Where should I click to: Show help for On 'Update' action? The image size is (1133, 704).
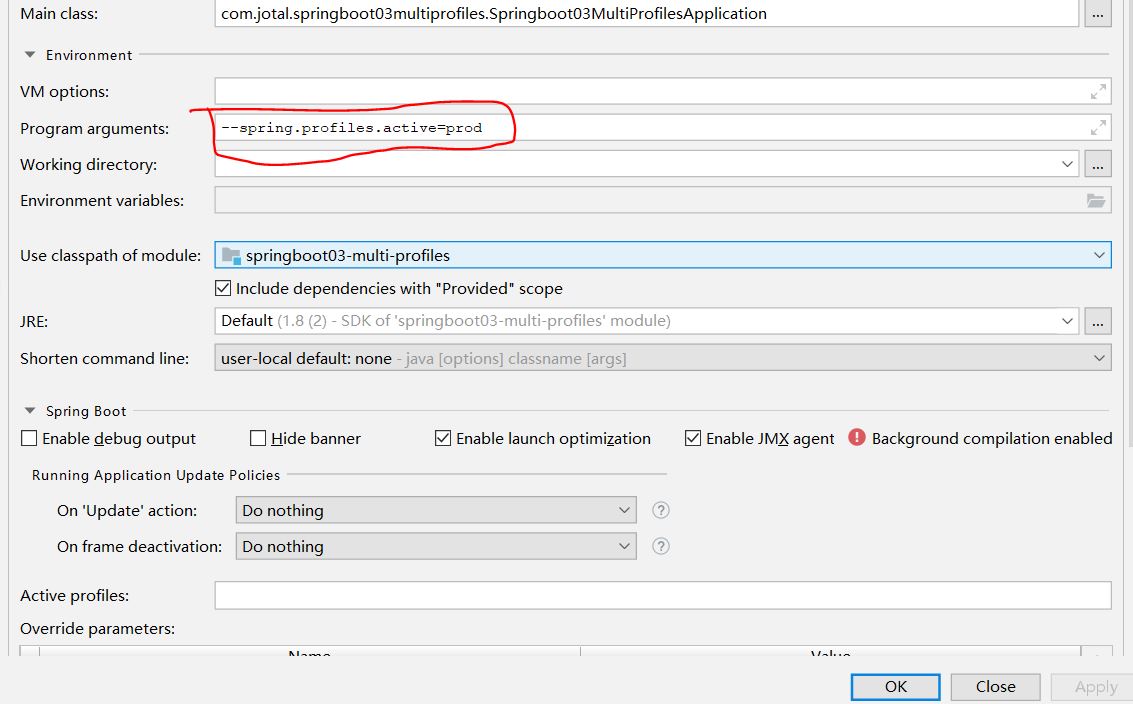[660, 510]
